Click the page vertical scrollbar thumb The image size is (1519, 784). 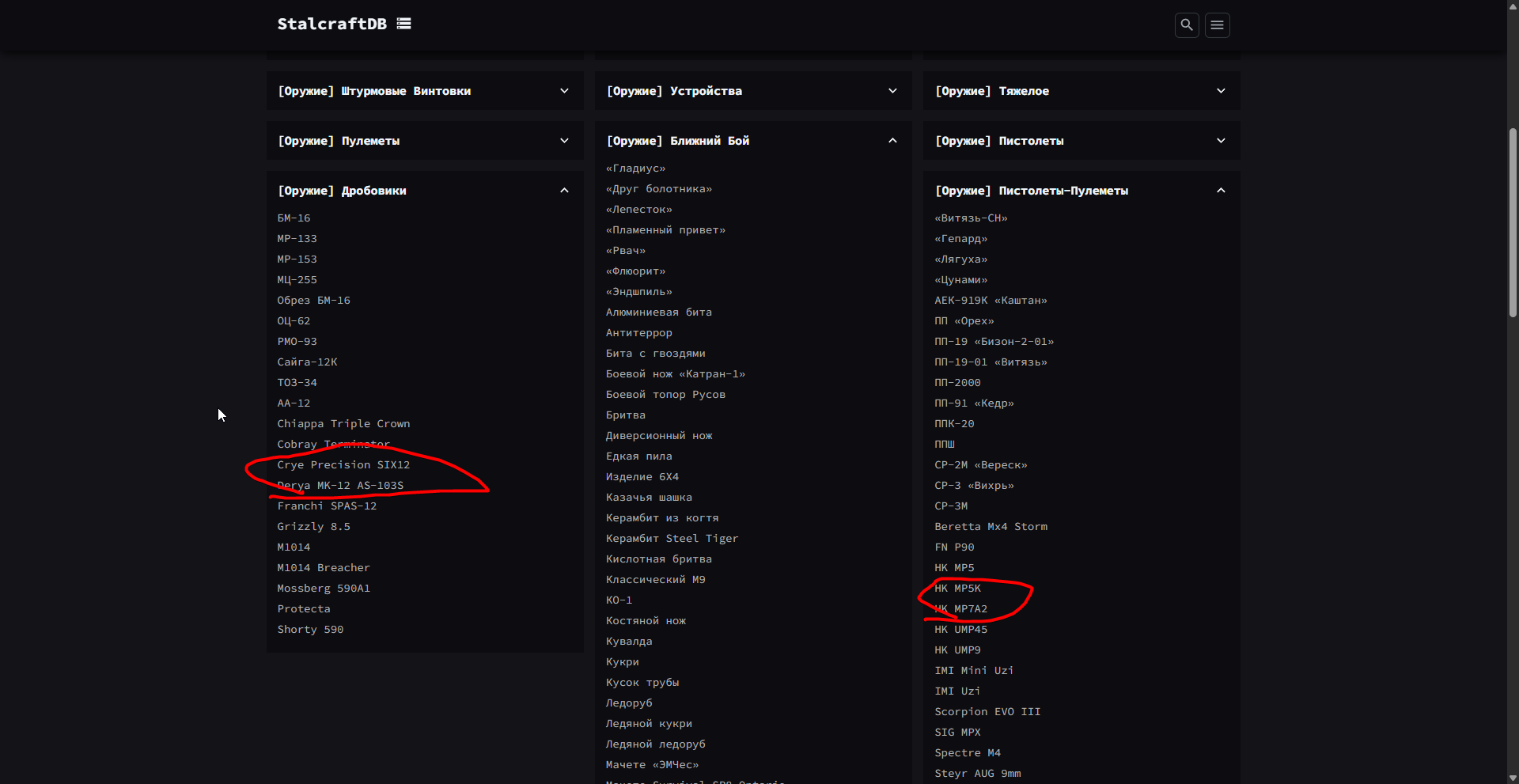coord(1513,223)
